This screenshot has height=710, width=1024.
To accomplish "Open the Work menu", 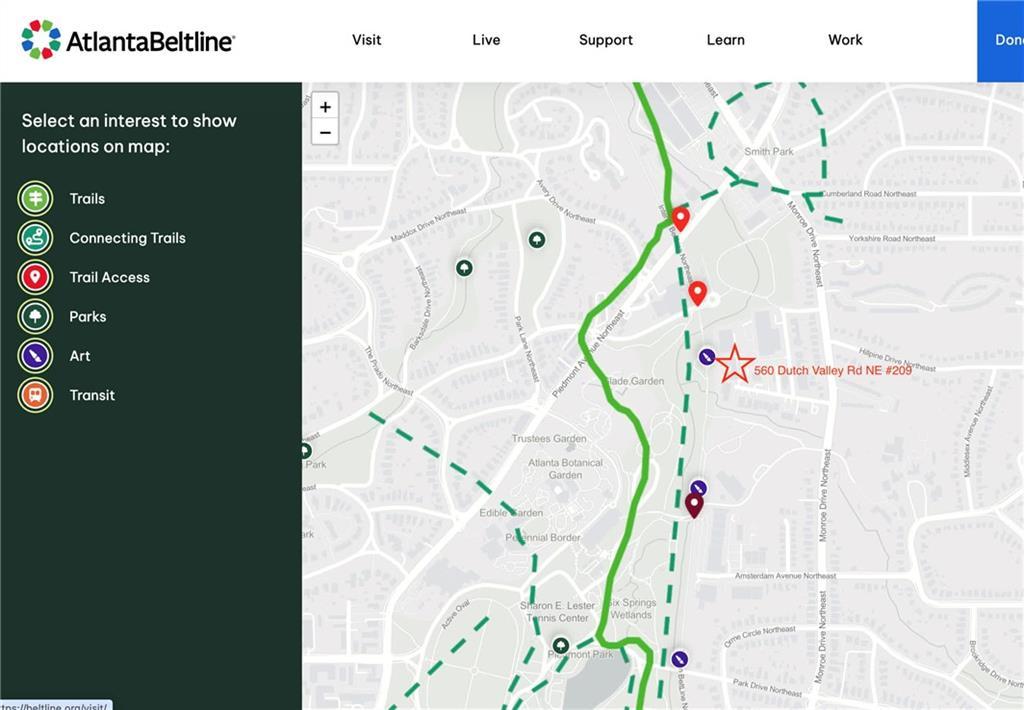I will (845, 40).
